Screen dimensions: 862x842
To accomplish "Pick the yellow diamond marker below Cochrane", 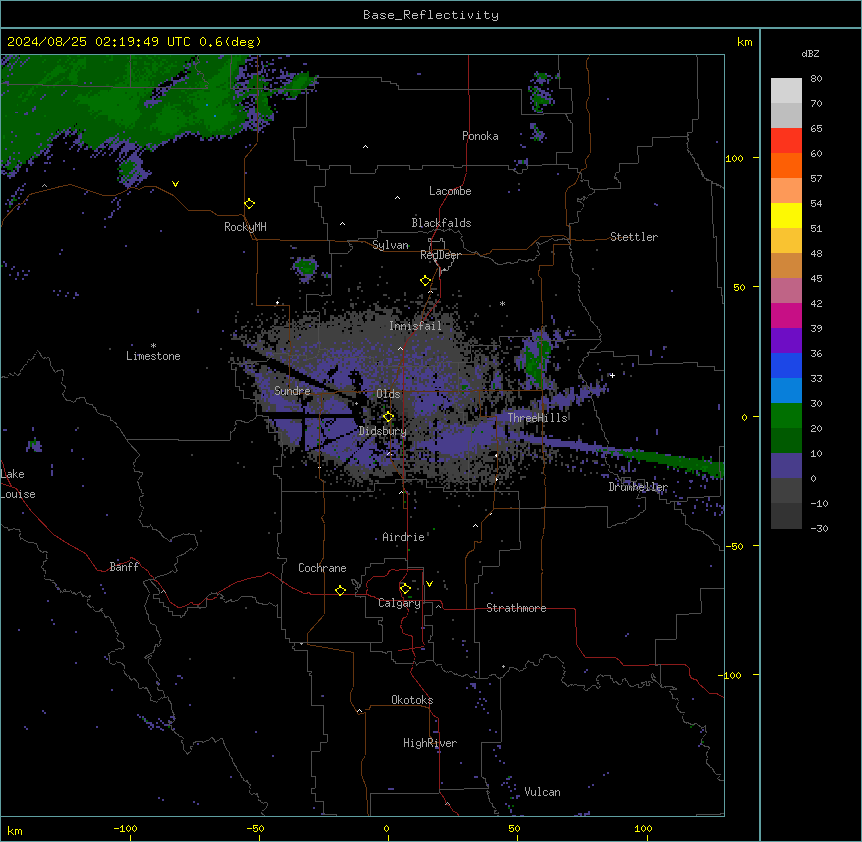I will click(340, 590).
